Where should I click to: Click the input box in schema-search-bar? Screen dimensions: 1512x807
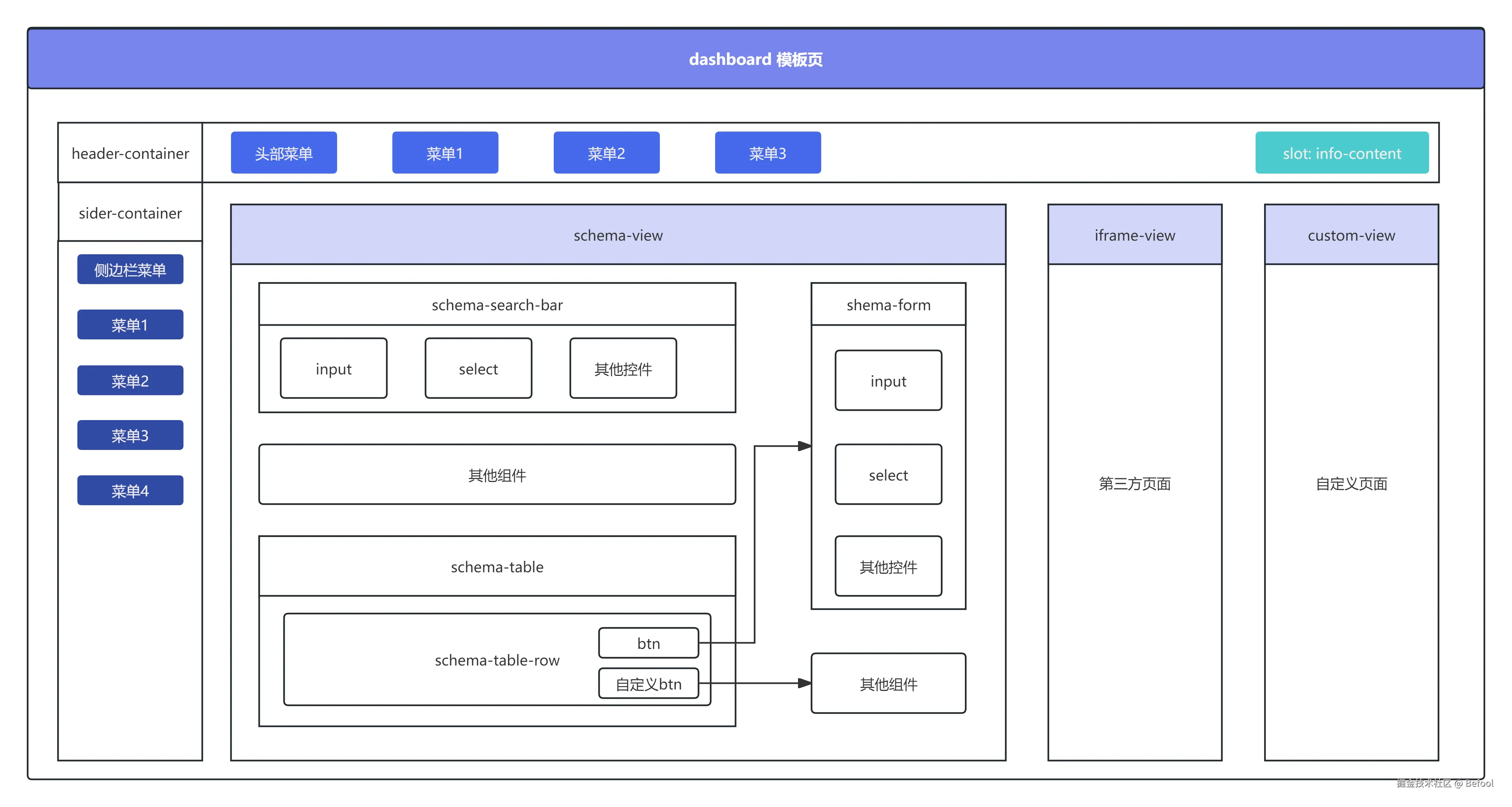click(x=333, y=368)
